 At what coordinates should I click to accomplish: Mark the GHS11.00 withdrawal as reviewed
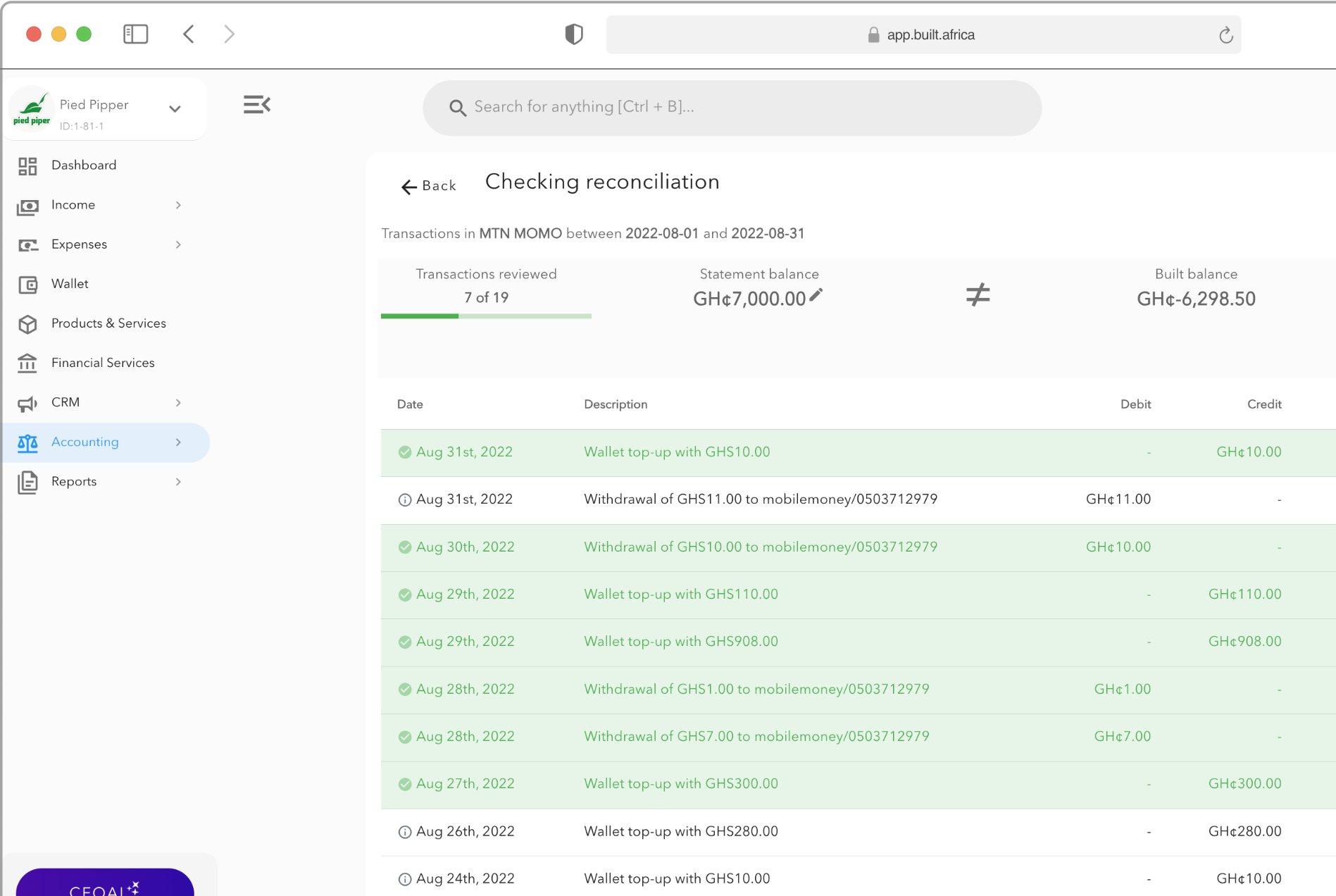tap(405, 500)
